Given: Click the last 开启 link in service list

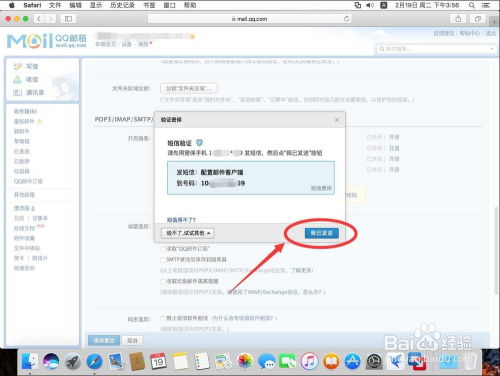Looking at the screenshot, I should pyautogui.click(x=394, y=169).
